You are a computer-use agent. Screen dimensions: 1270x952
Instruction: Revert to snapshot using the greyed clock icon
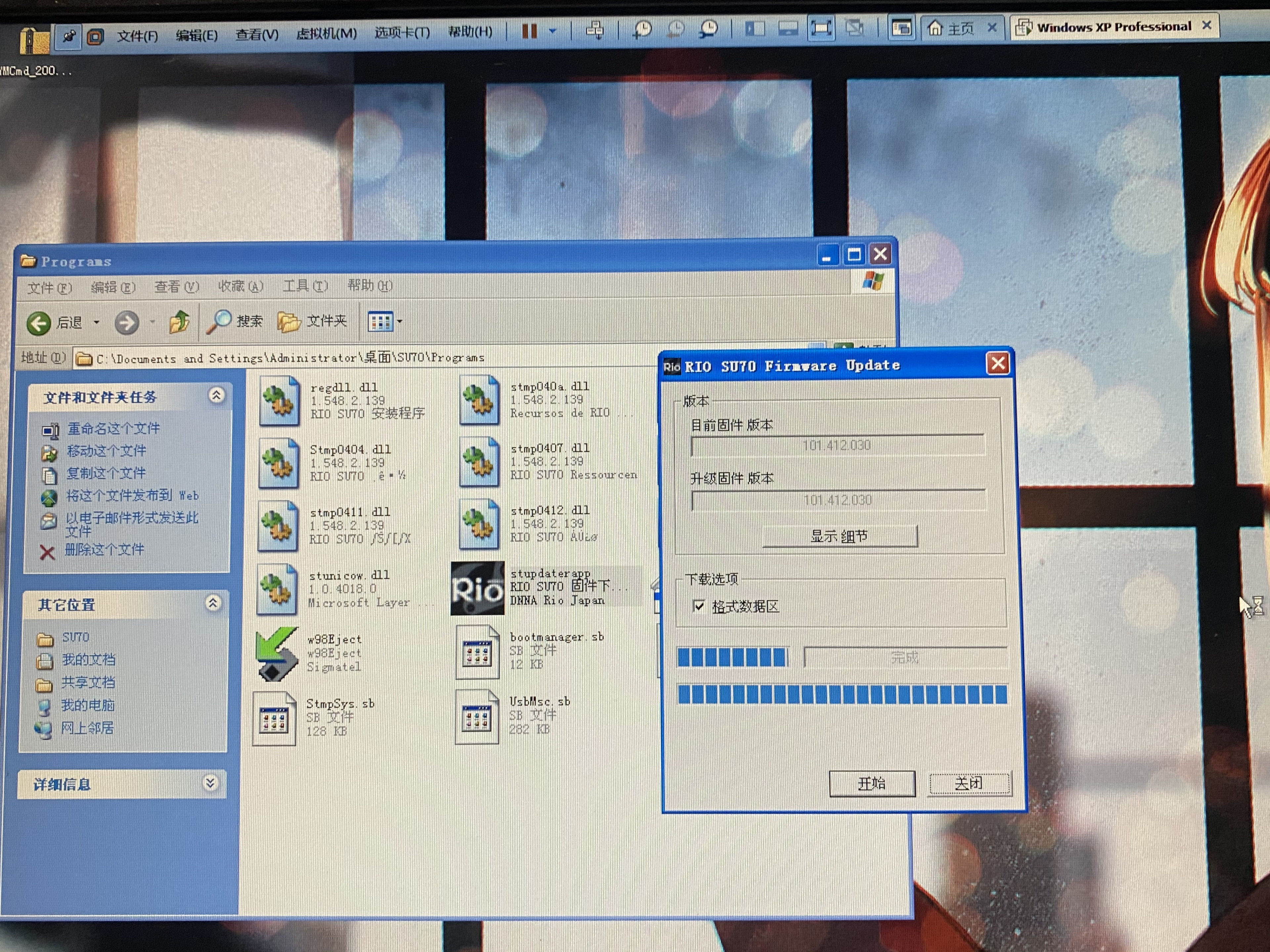[676, 29]
